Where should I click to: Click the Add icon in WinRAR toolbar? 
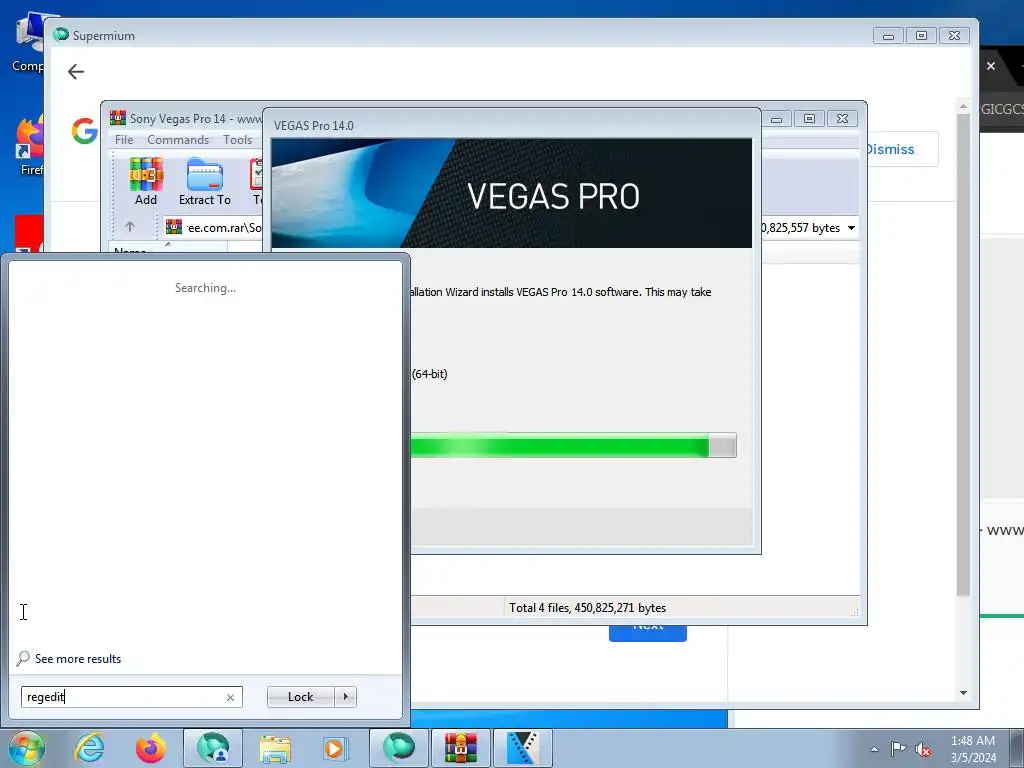tap(146, 181)
